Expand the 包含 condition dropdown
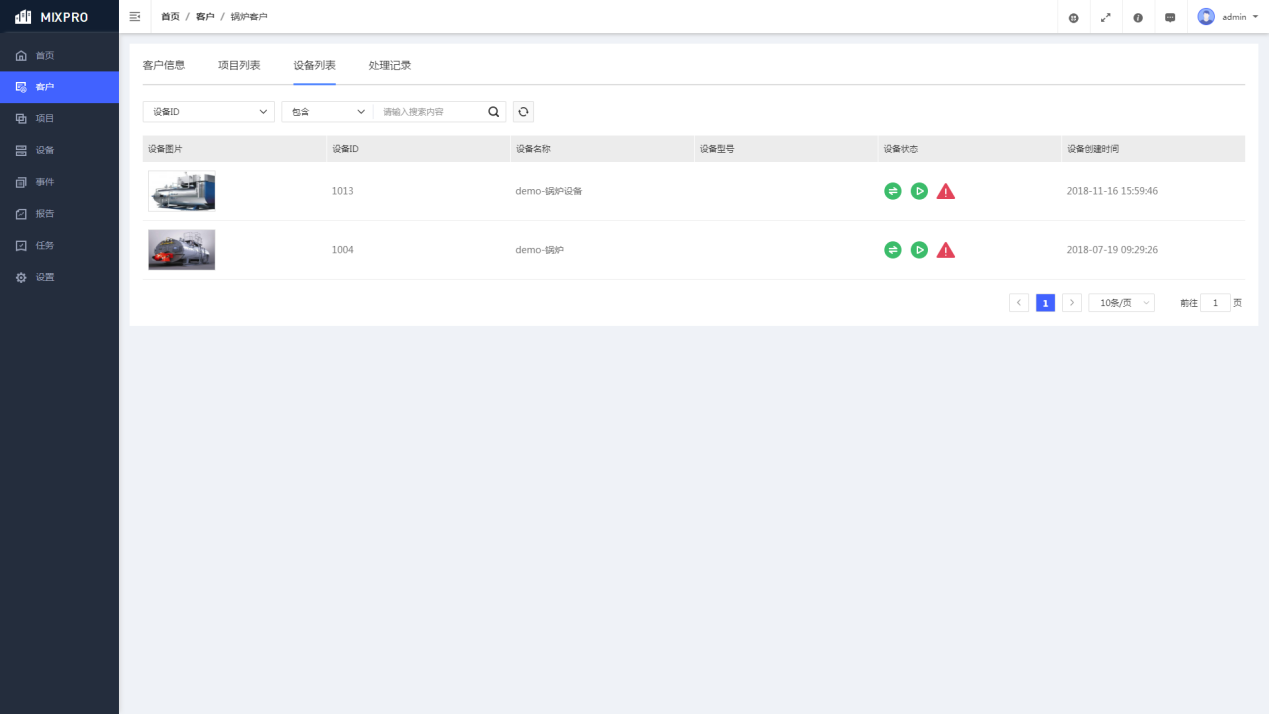 click(x=327, y=112)
